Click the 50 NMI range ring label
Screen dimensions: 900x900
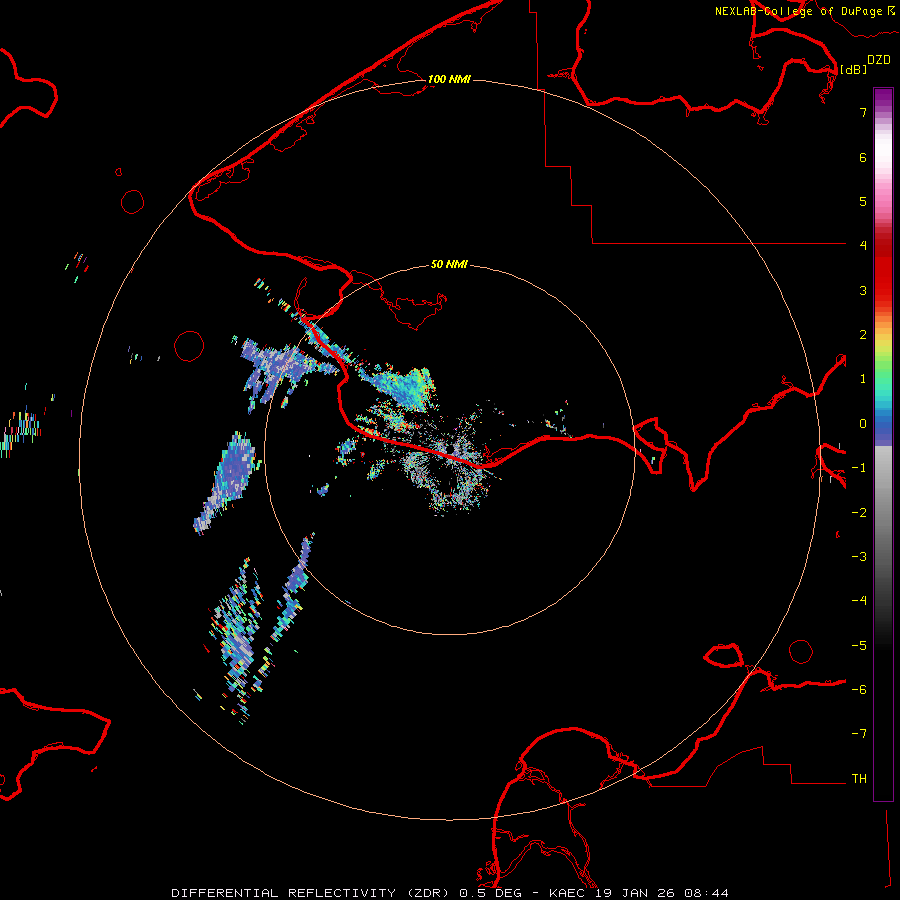(449, 264)
